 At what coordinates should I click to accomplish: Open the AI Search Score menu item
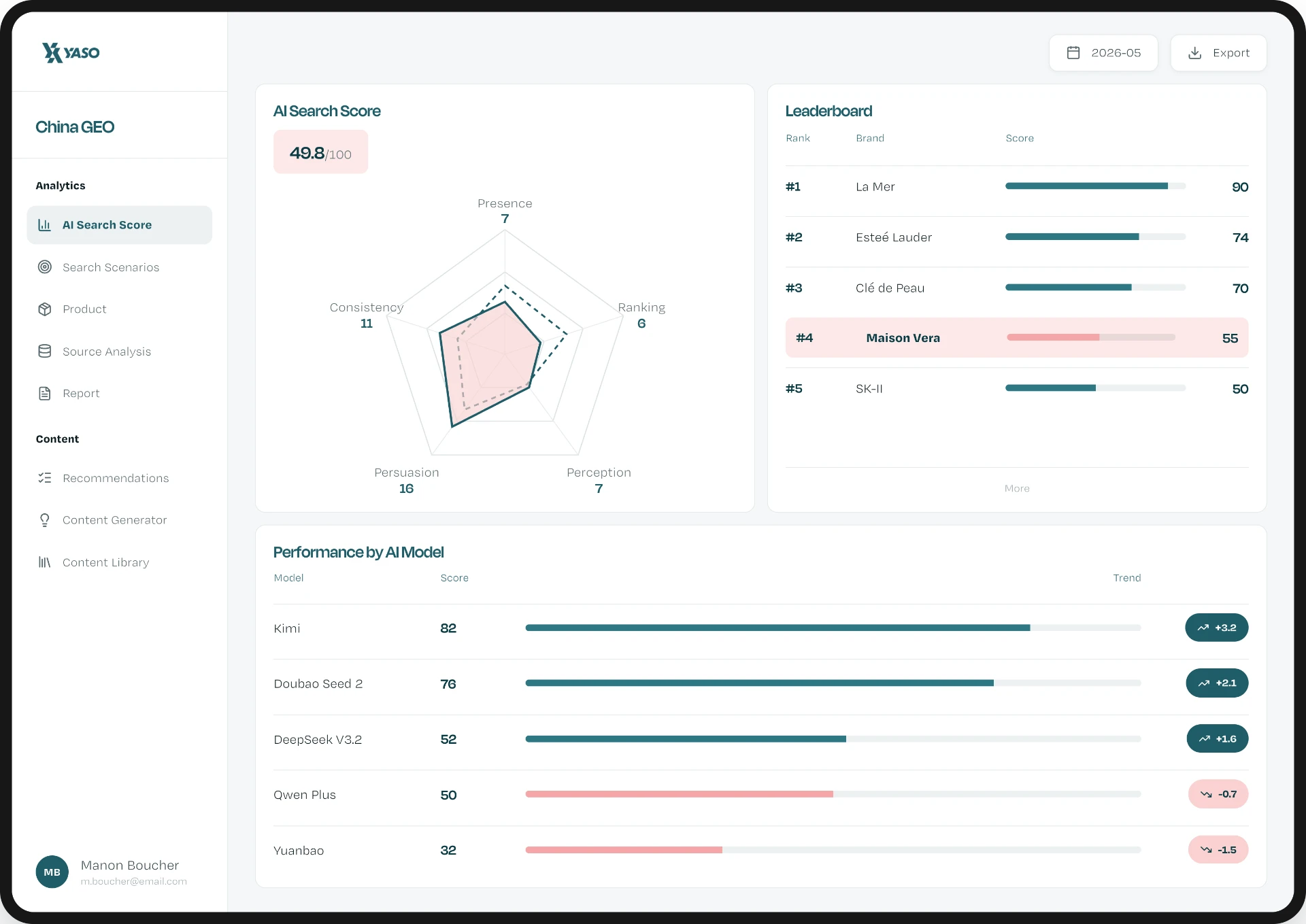[x=120, y=225]
